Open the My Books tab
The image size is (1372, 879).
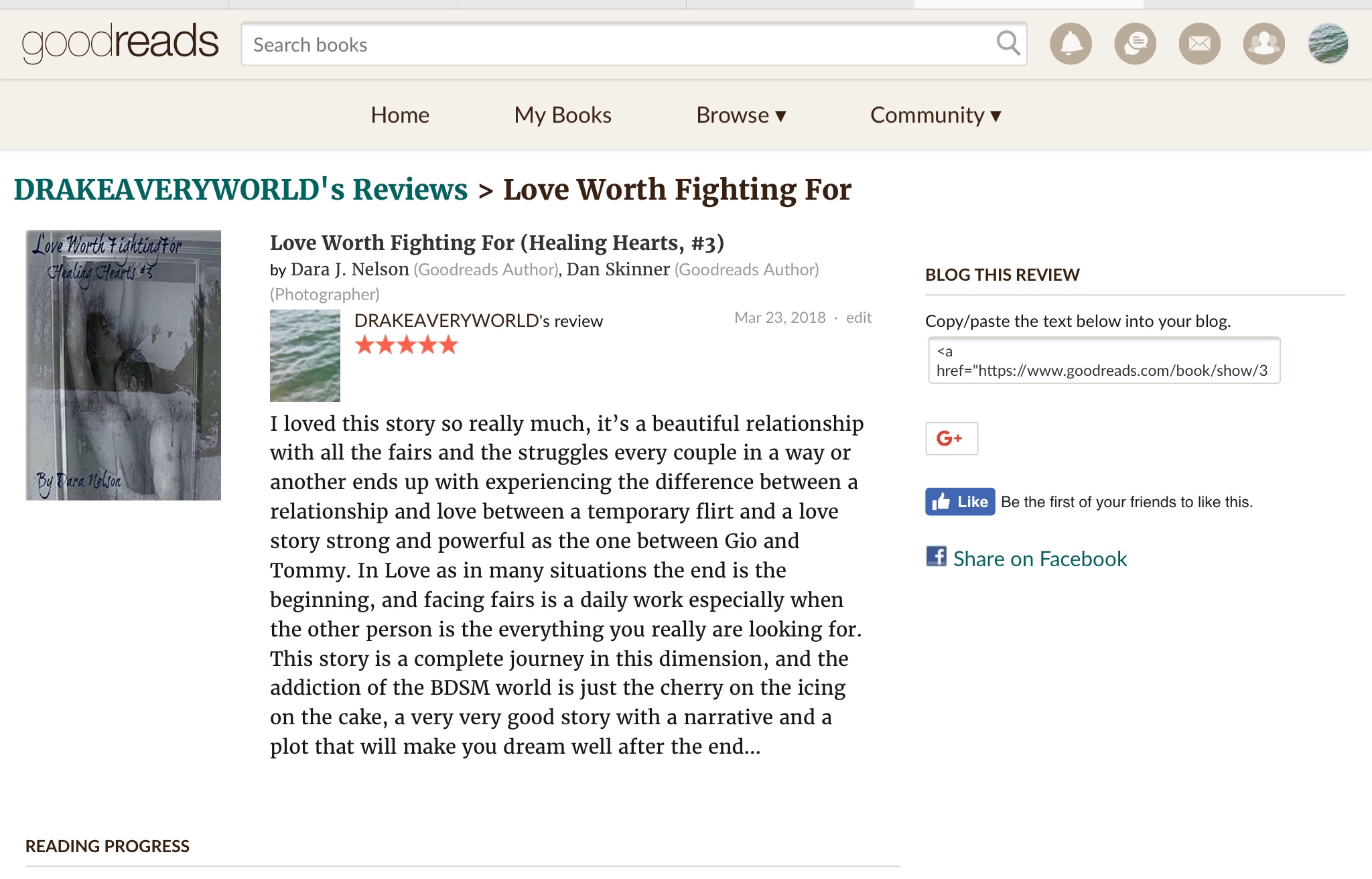563,115
